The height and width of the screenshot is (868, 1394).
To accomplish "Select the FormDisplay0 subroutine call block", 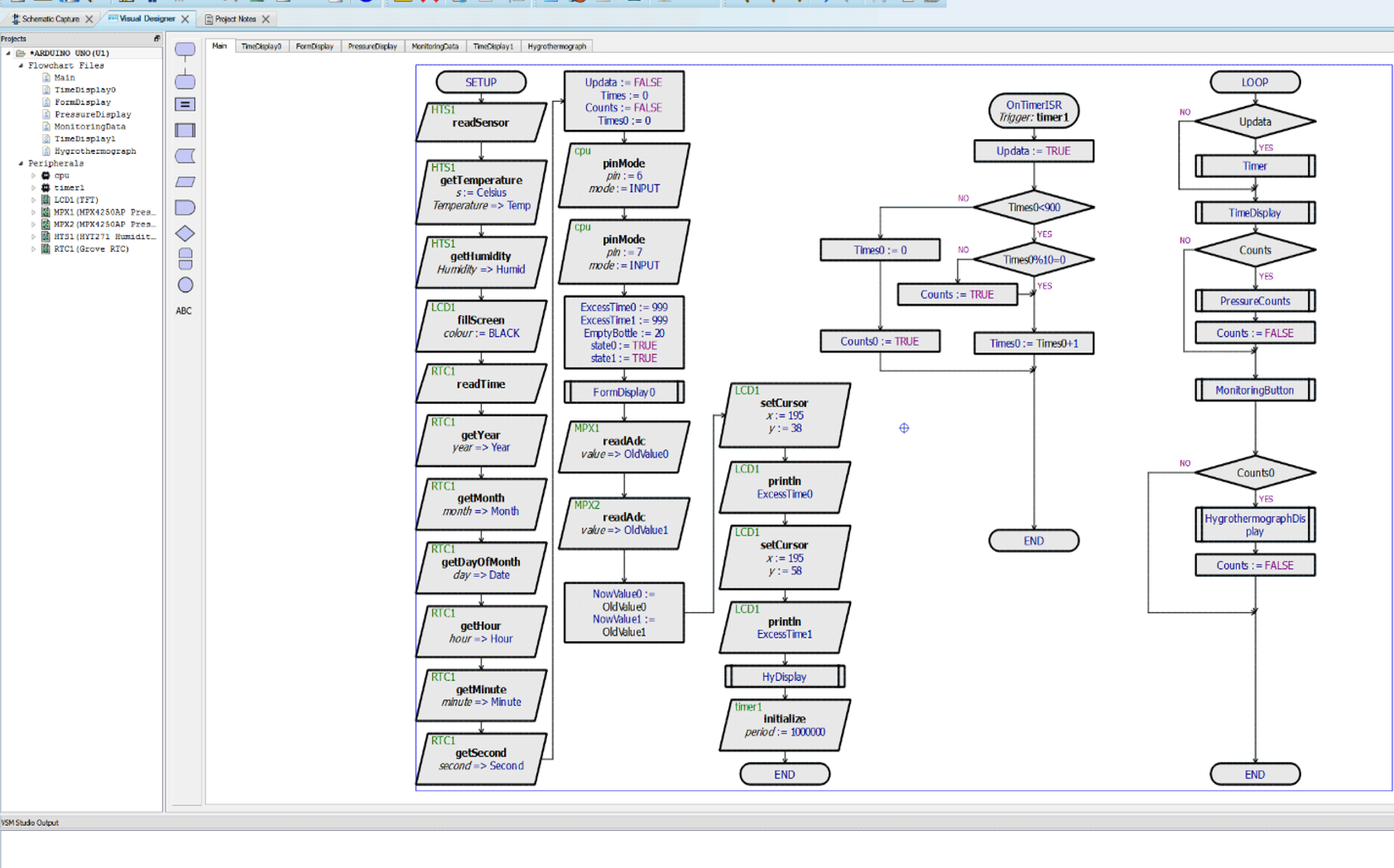I will (x=624, y=392).
